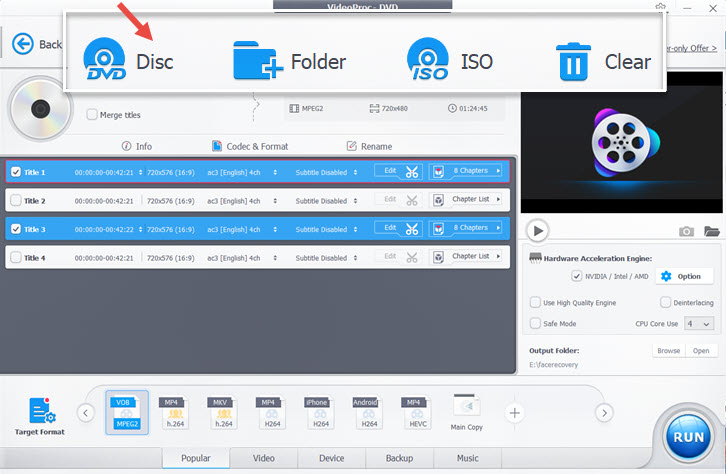Check the Title 4 checkbox

coord(16,257)
